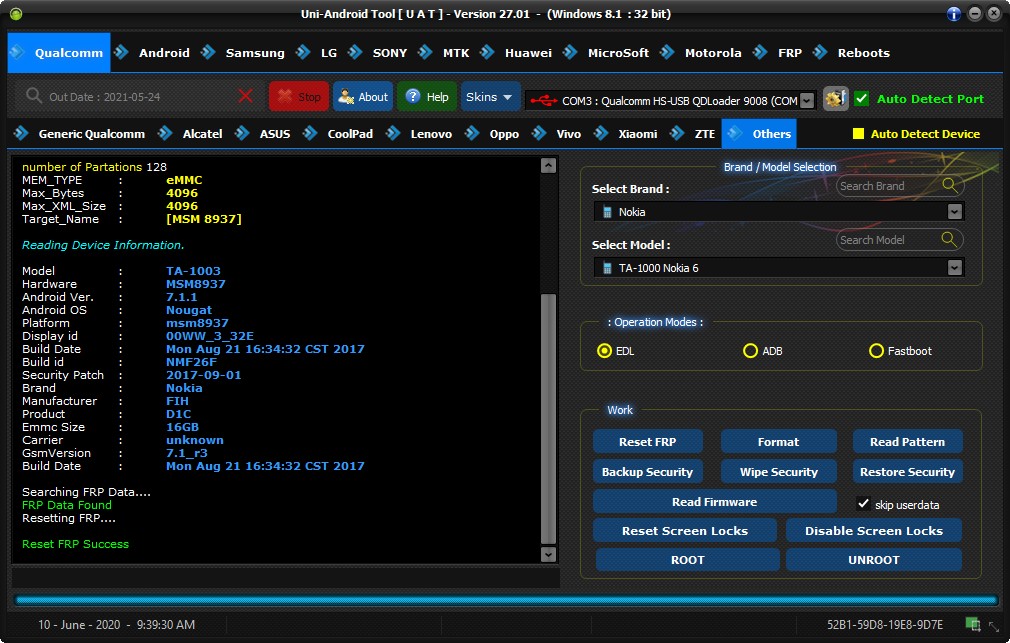
Task: Open the Reboots tab
Action: 853,53
